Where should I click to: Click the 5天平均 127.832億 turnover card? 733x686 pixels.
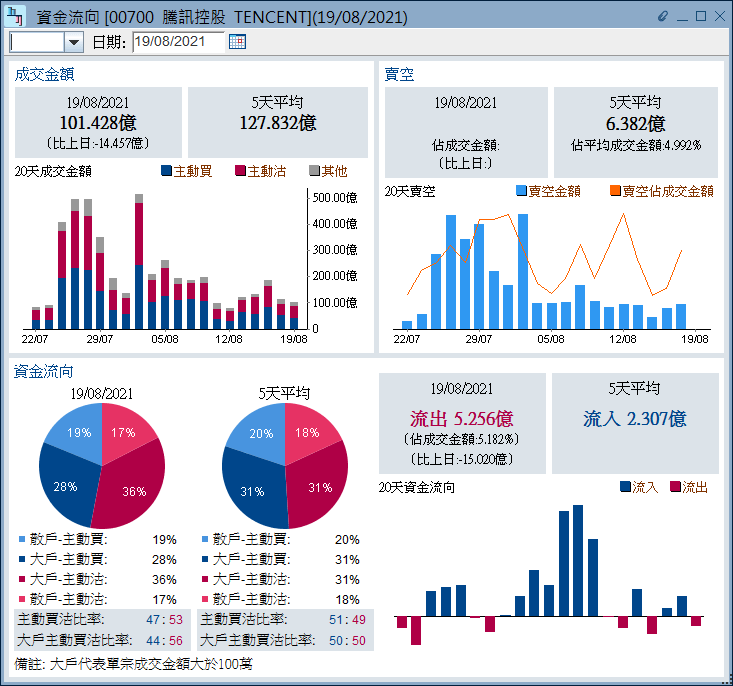point(278,121)
